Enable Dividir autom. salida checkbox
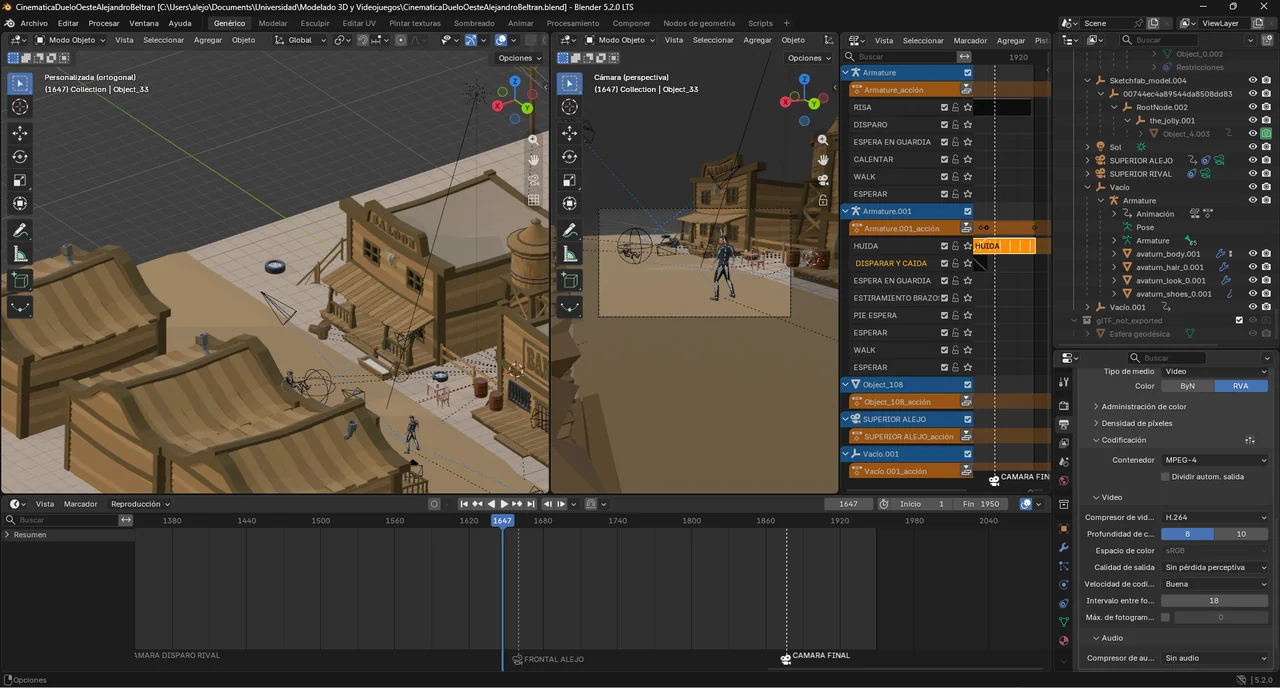 point(1165,477)
